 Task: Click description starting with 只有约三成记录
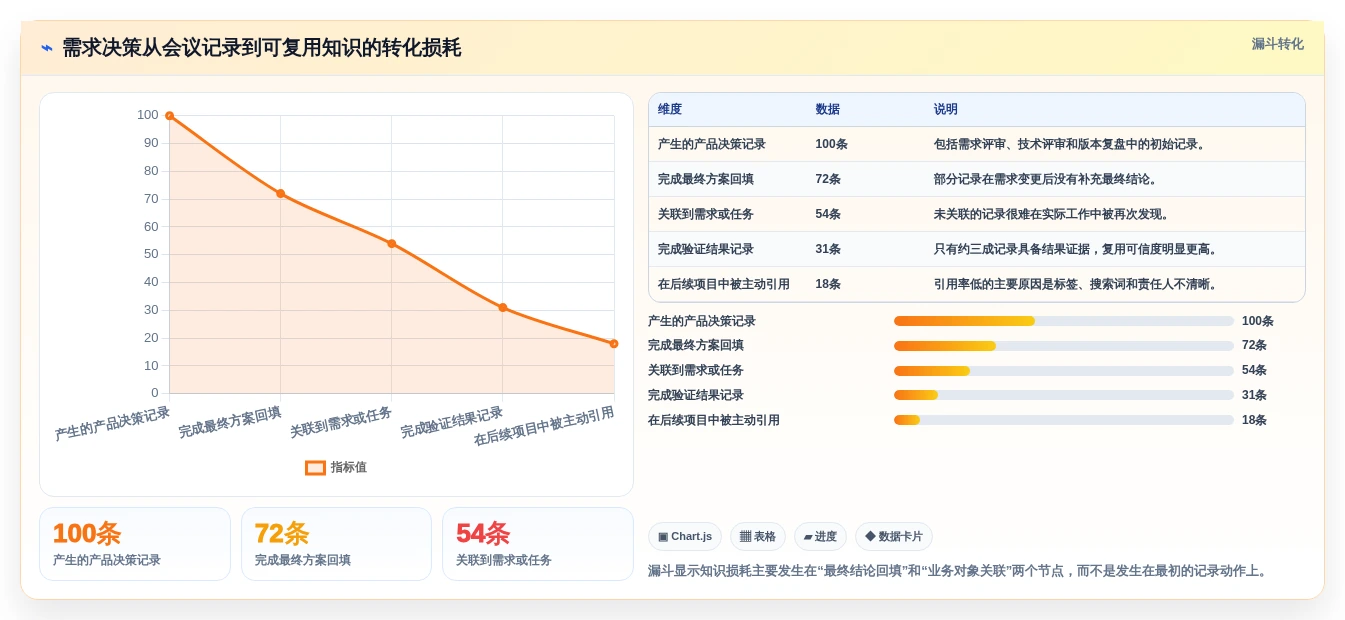click(x=1077, y=249)
